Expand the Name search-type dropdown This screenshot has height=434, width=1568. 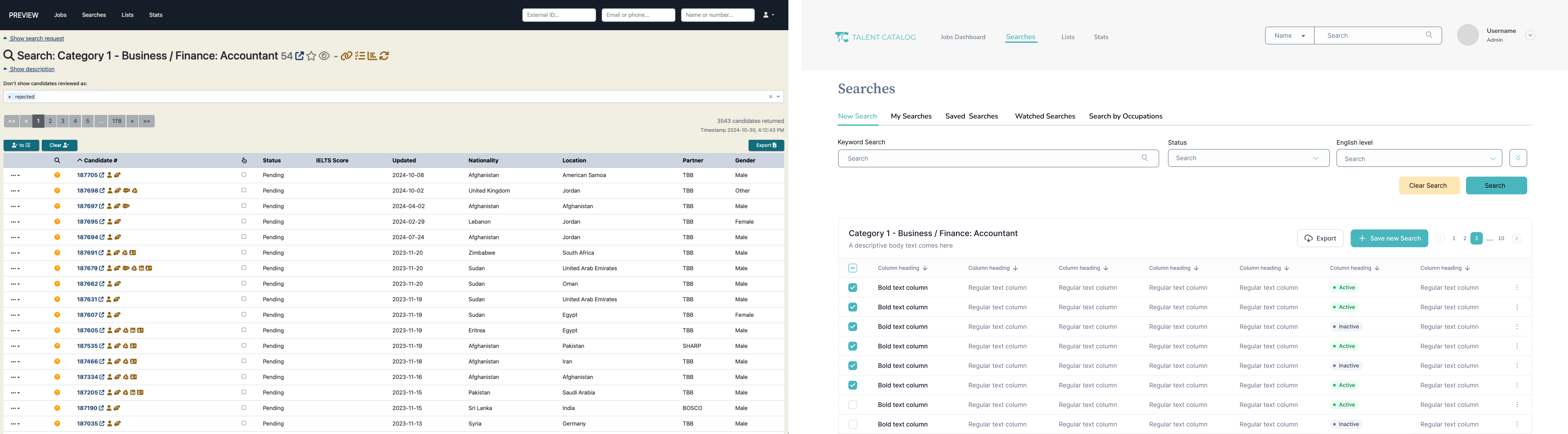coord(1289,35)
